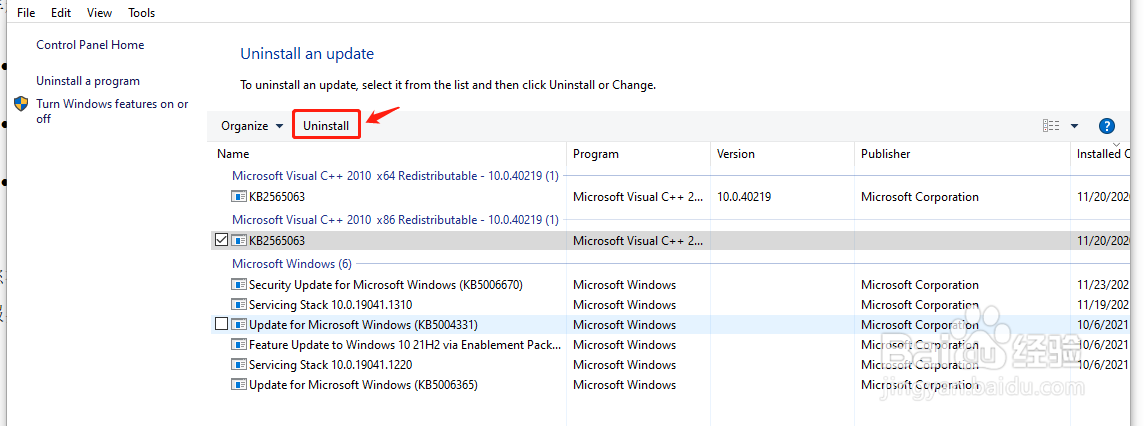Click the Feature Update 21H2 row icon
This screenshot has height=426, width=1147.
coord(239,345)
